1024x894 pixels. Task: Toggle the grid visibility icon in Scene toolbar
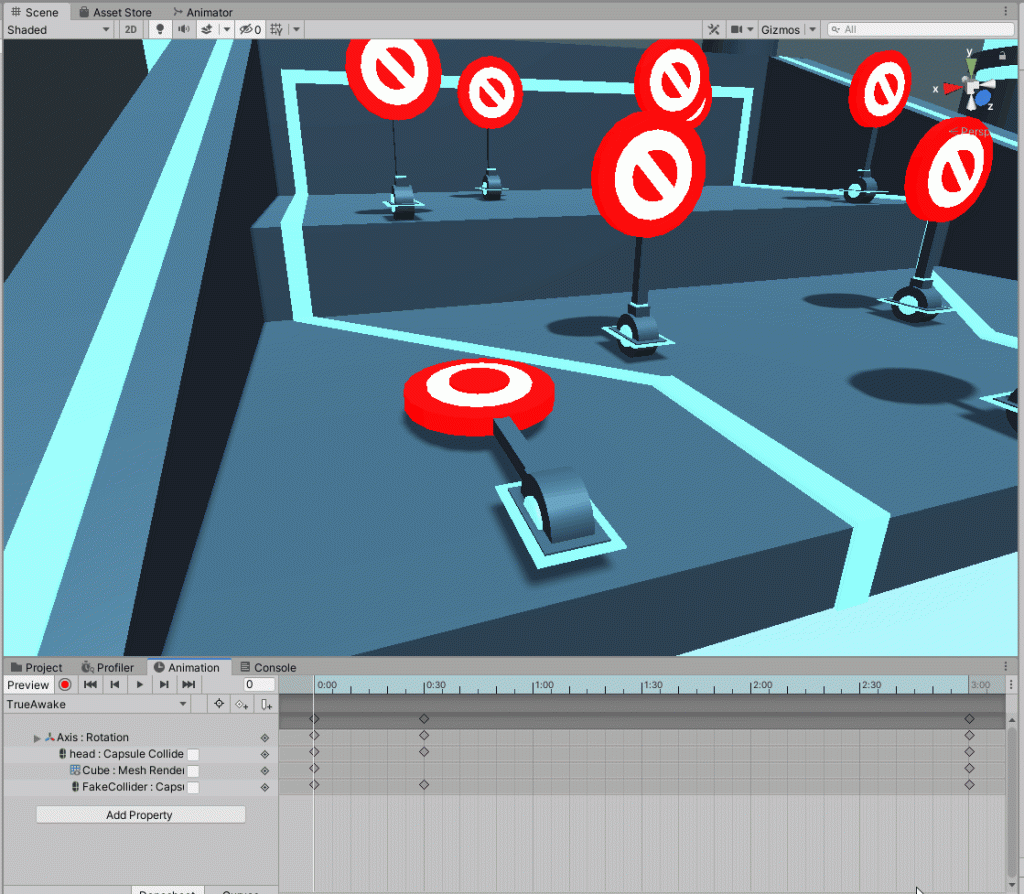pyautogui.click(x=274, y=29)
